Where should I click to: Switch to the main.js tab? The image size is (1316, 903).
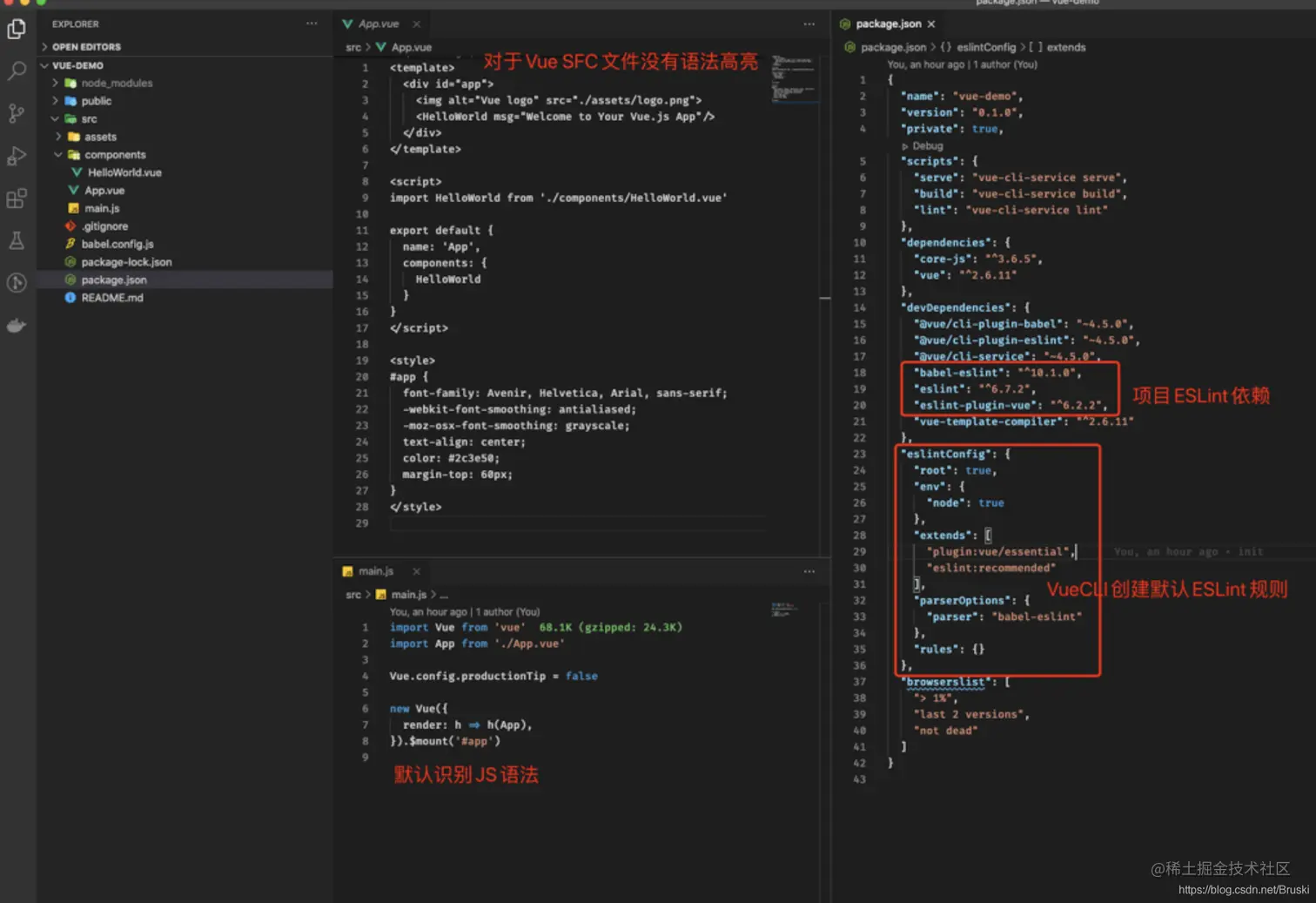click(375, 571)
